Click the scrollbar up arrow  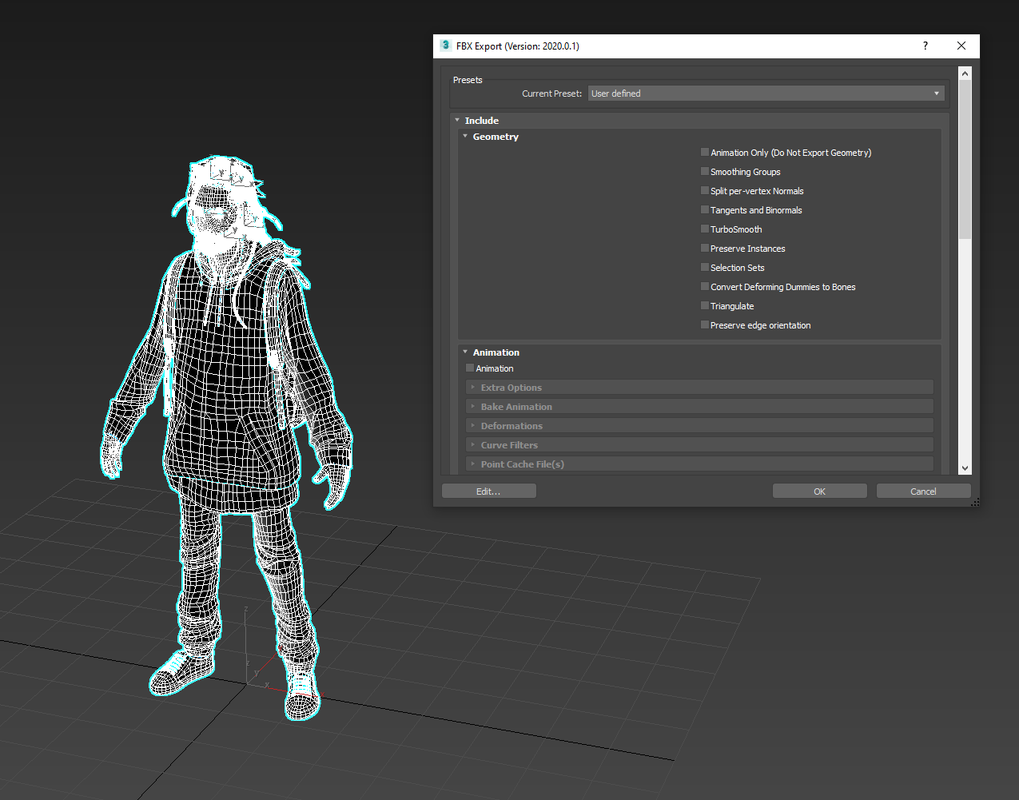pos(965,73)
